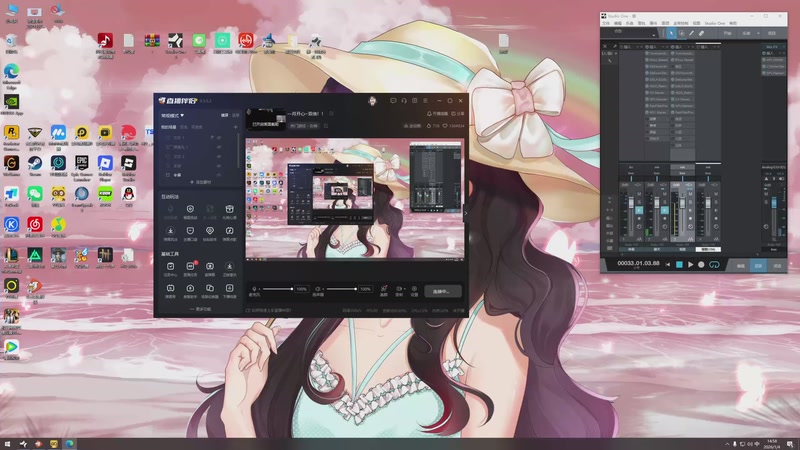Open the gear settings icon beside start button

click(414, 291)
